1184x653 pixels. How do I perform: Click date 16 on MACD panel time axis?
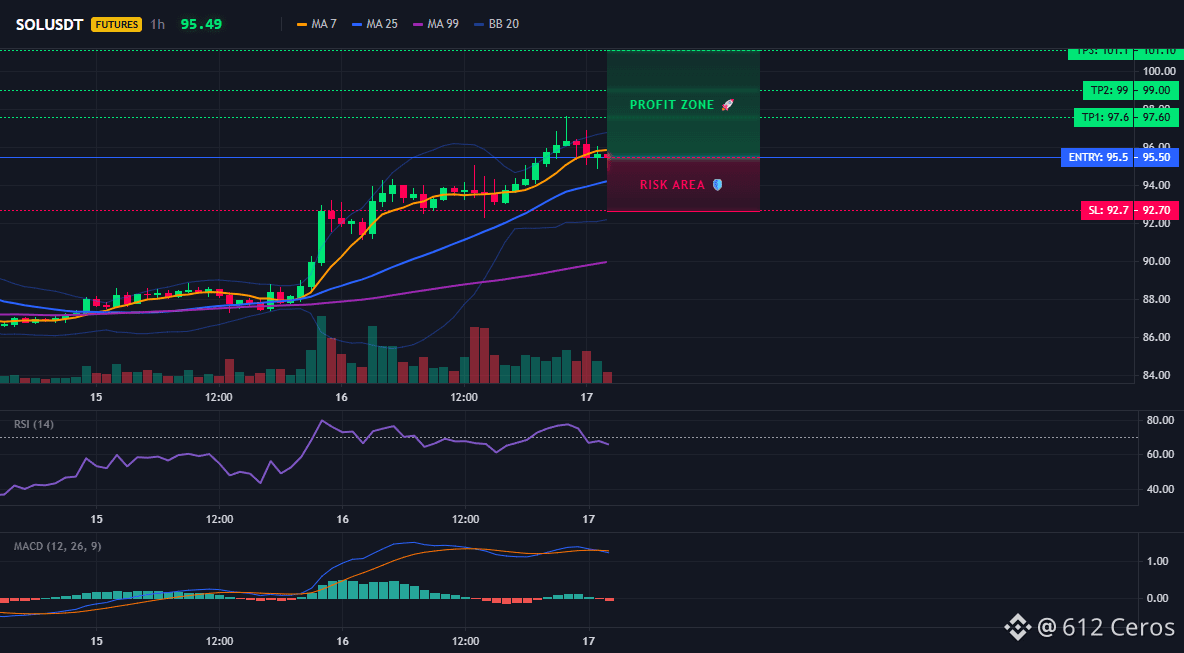pyautogui.click(x=341, y=642)
